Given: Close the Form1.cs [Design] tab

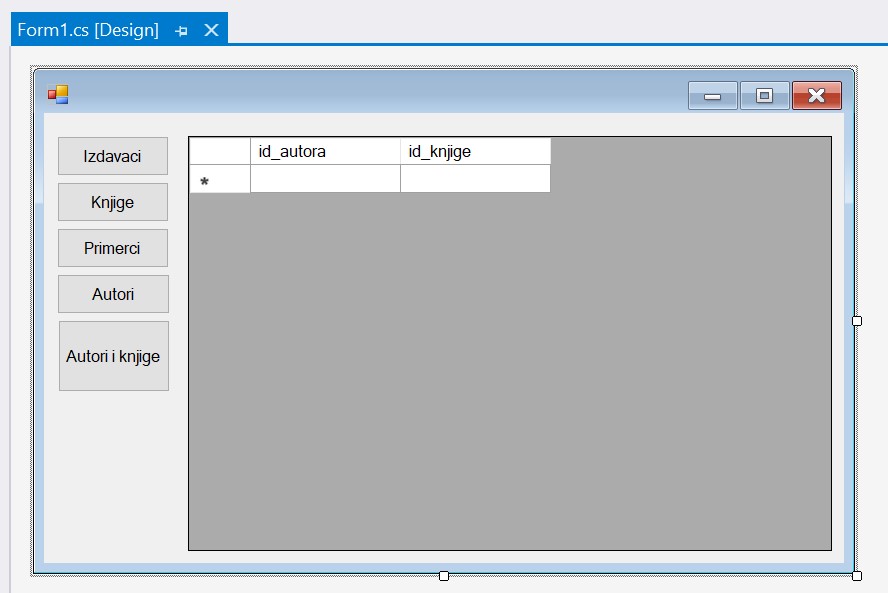Looking at the screenshot, I should [211, 30].
